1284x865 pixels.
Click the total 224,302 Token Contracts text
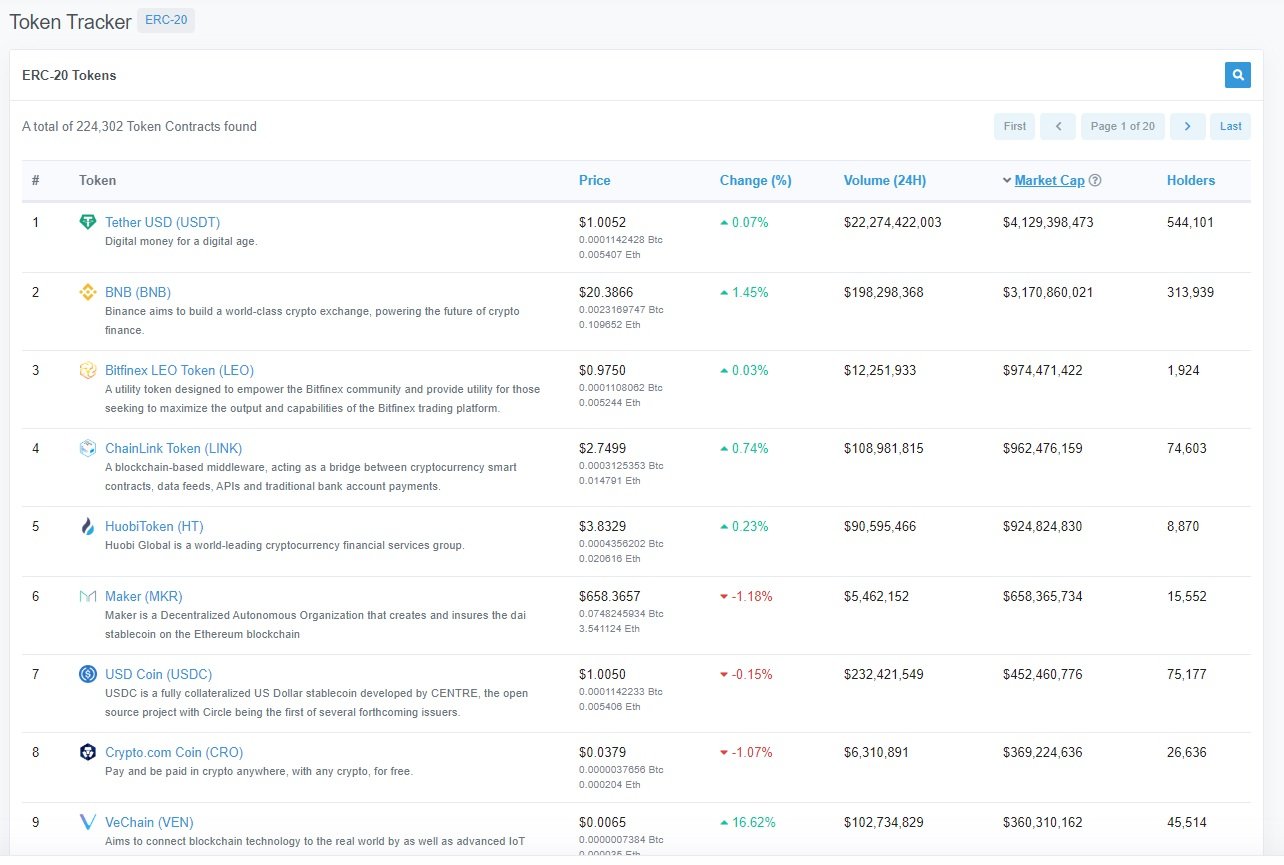point(139,126)
